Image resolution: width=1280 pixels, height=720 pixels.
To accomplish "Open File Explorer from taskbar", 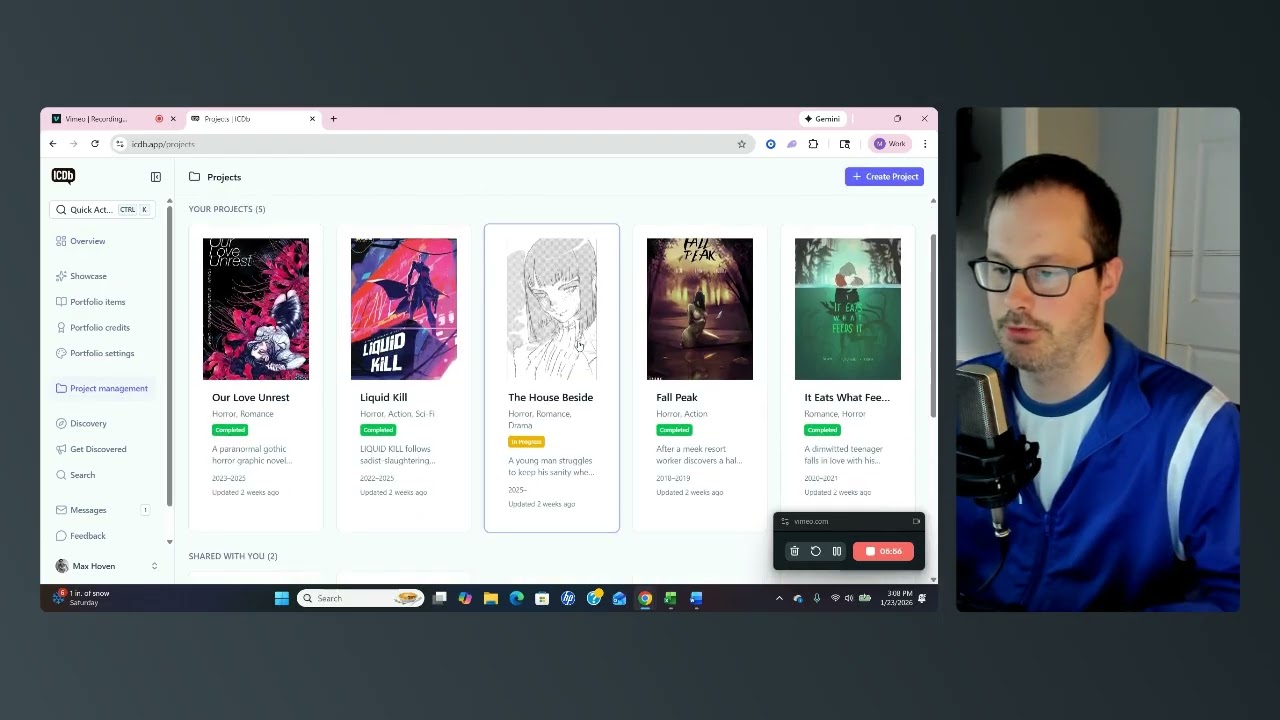I will [x=491, y=598].
